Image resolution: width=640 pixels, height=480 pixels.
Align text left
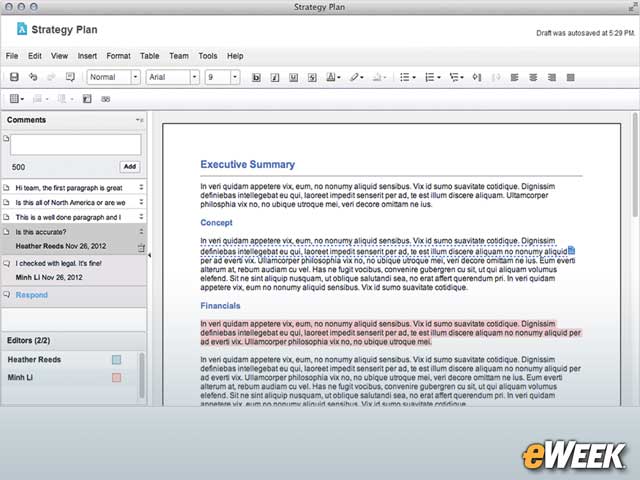tap(514, 78)
